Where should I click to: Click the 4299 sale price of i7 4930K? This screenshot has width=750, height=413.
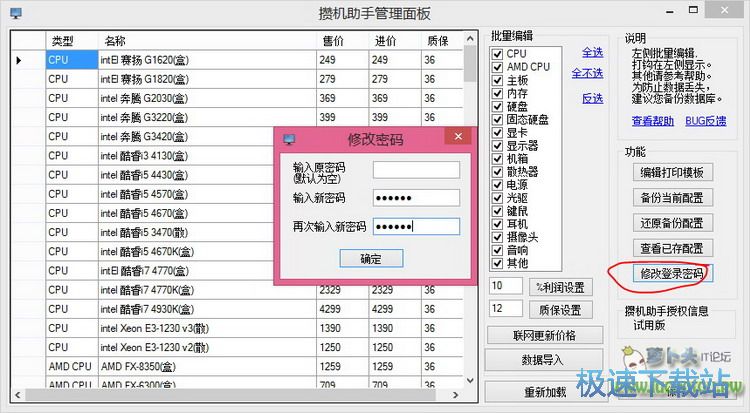pyautogui.click(x=342, y=309)
